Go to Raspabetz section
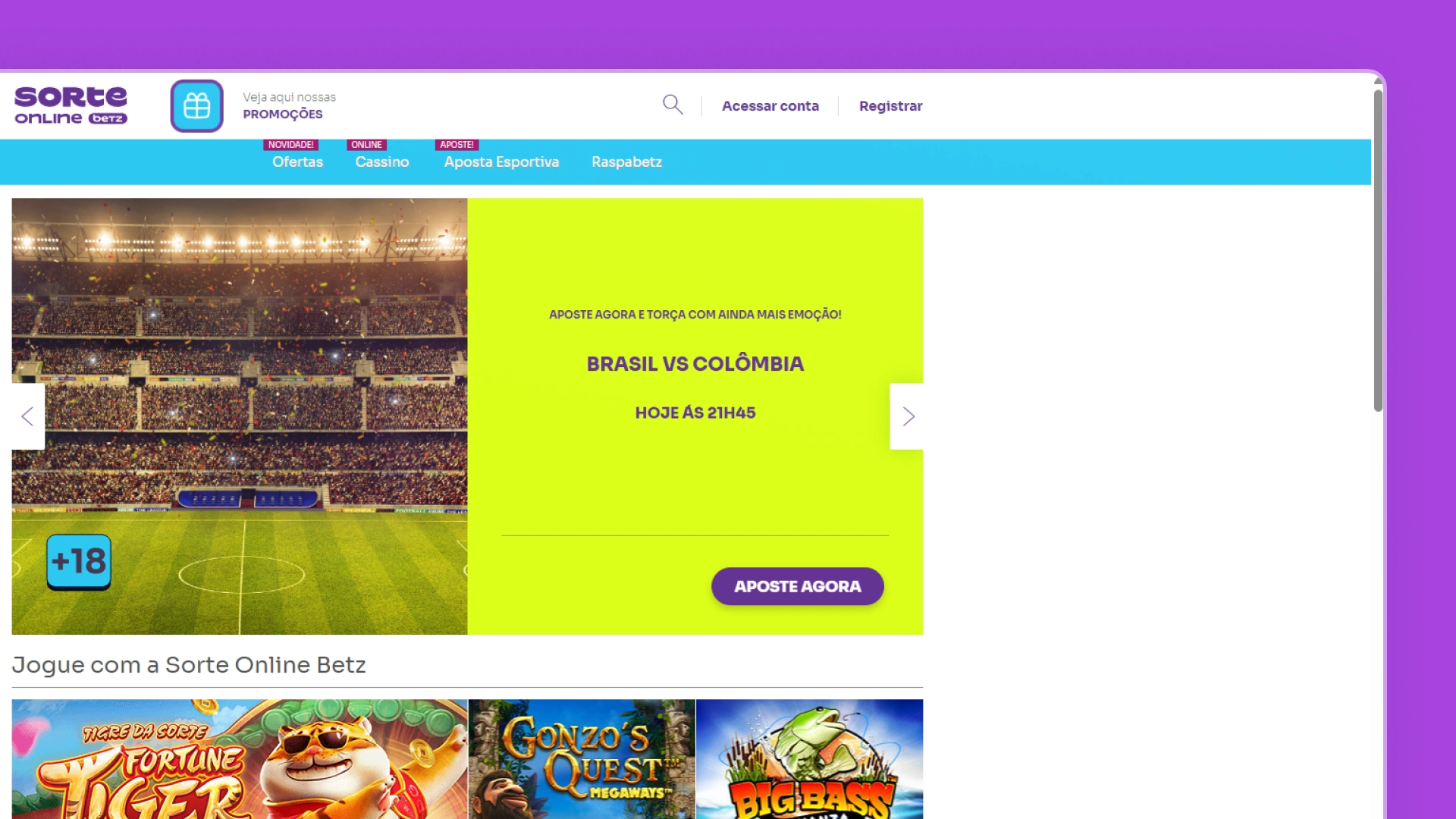1456x819 pixels. [x=626, y=162]
